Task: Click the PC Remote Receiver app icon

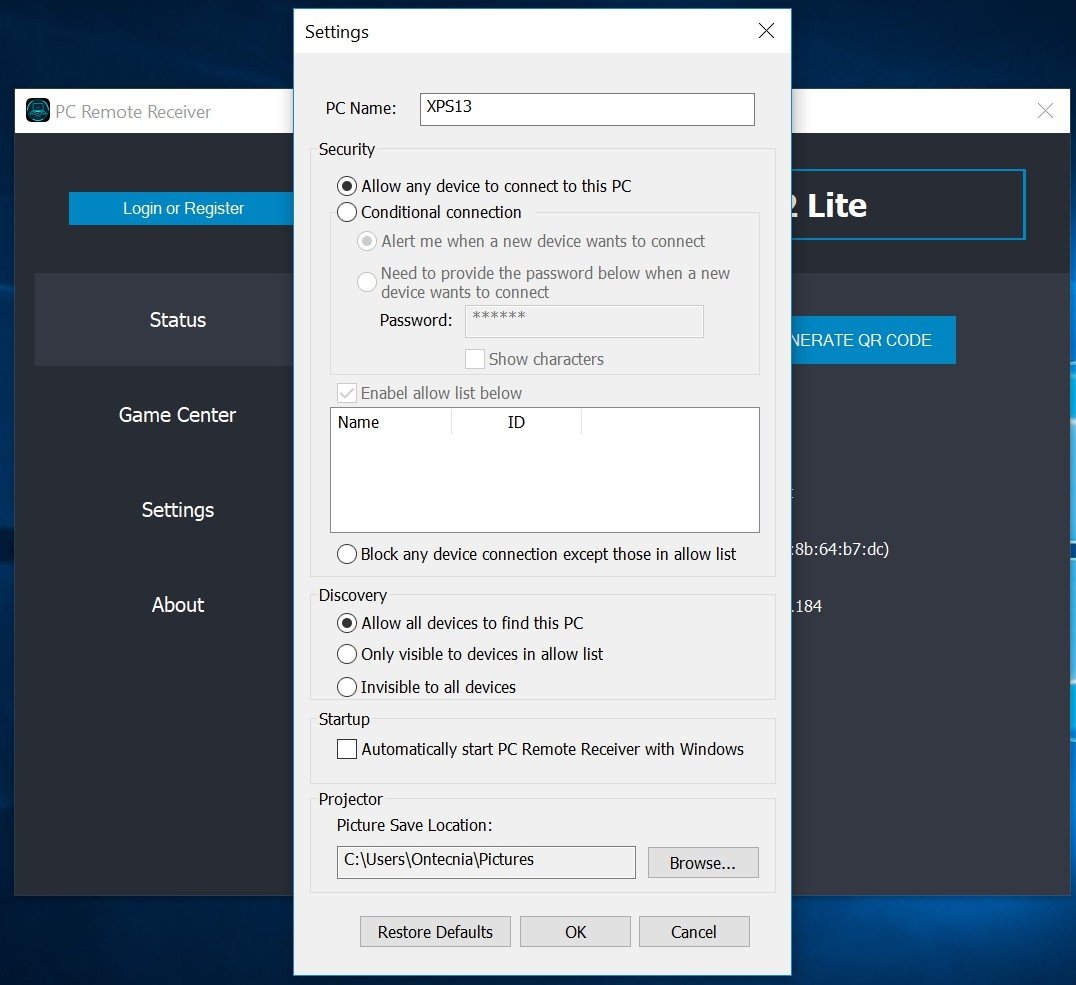Action: (x=38, y=111)
